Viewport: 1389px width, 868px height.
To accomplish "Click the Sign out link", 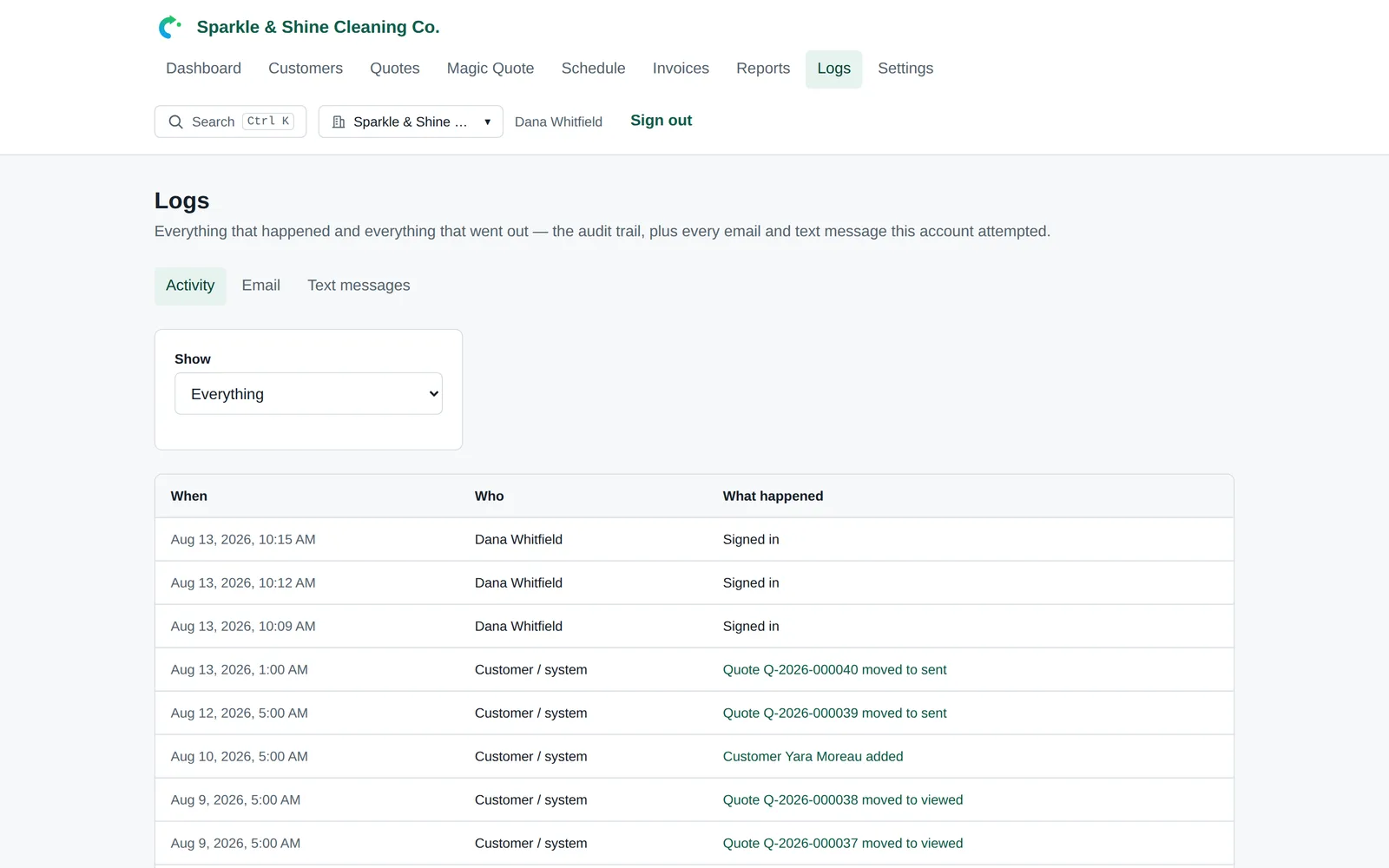I will (661, 121).
